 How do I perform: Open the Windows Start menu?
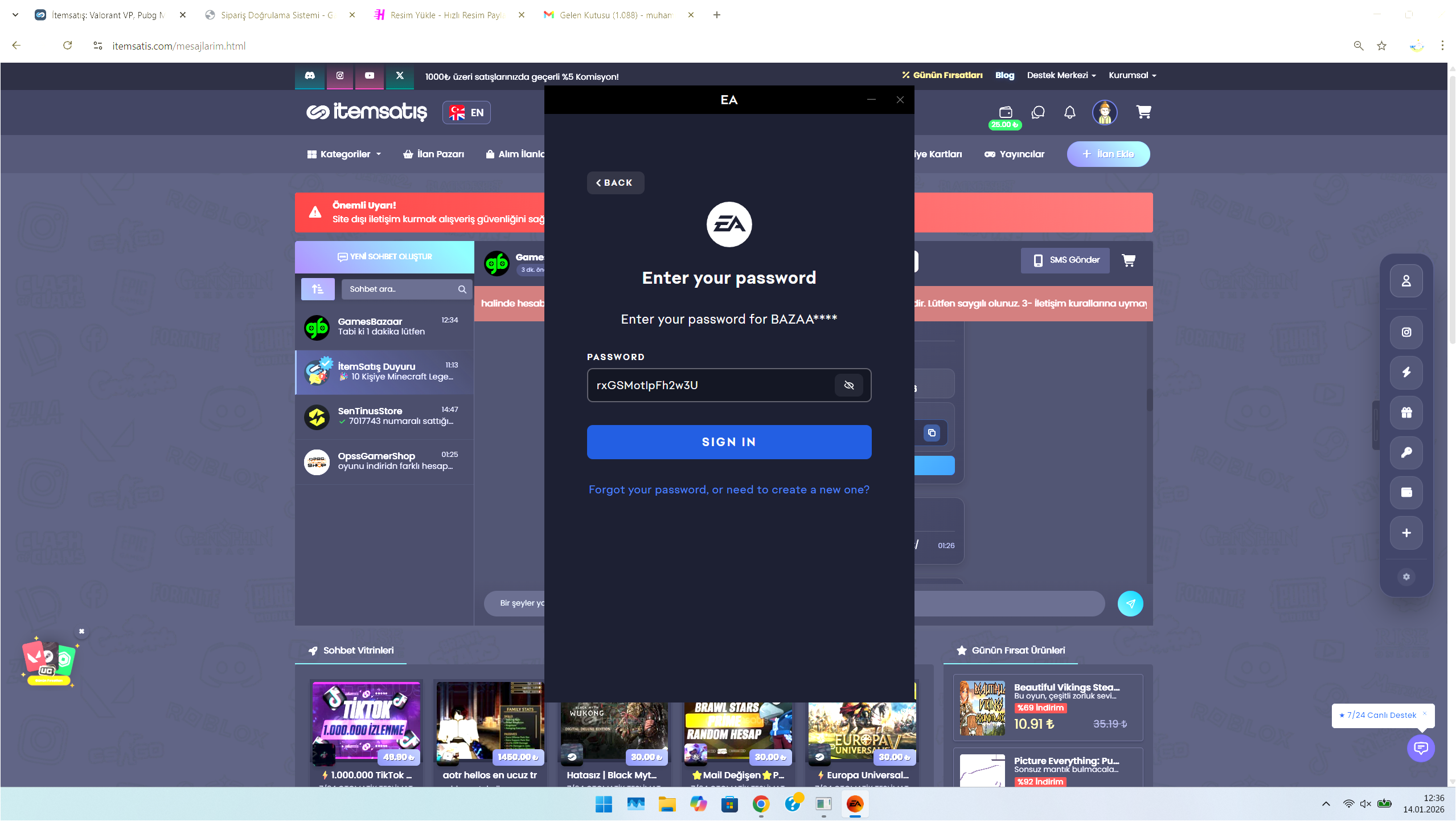(604, 804)
